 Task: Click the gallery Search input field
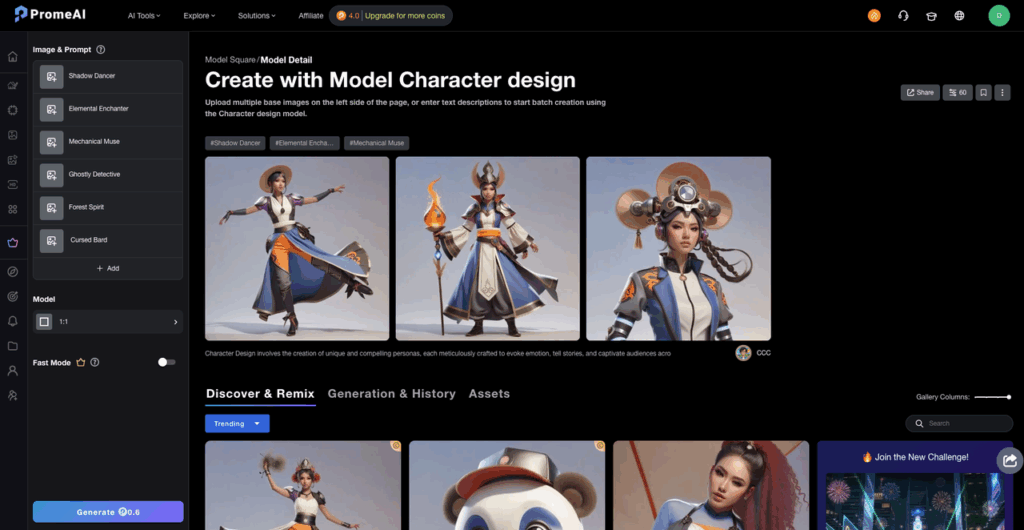tap(959, 424)
